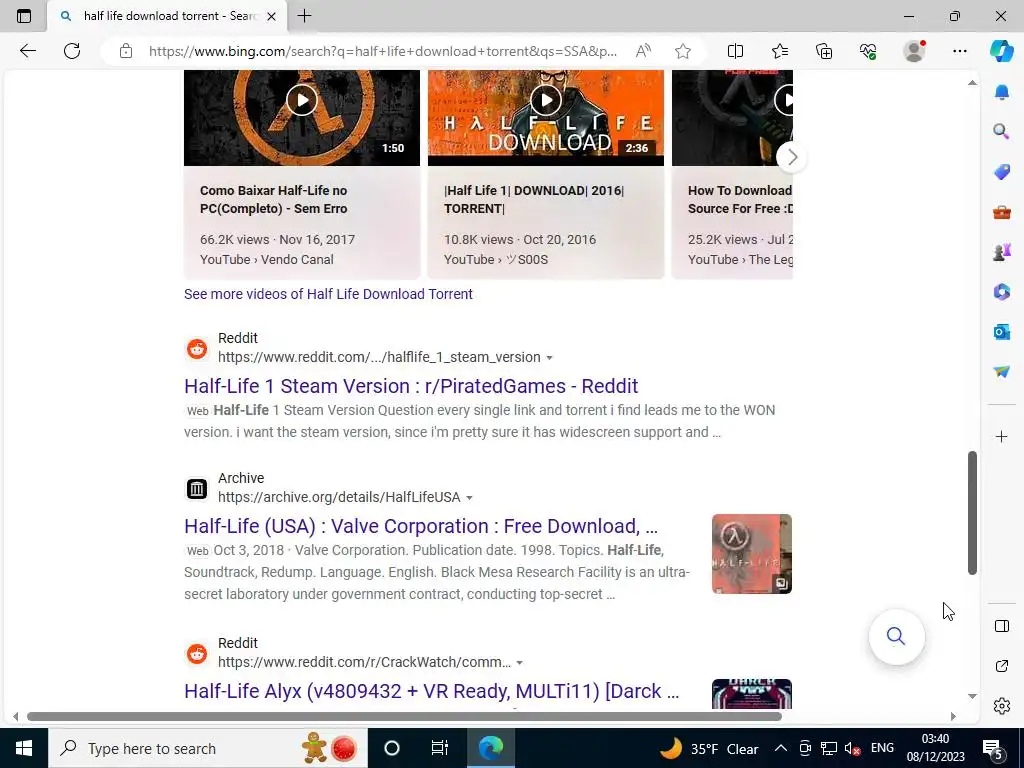Image resolution: width=1024 pixels, height=768 pixels.
Task: Click Half-Life USA cover thumbnail
Action: [752, 554]
